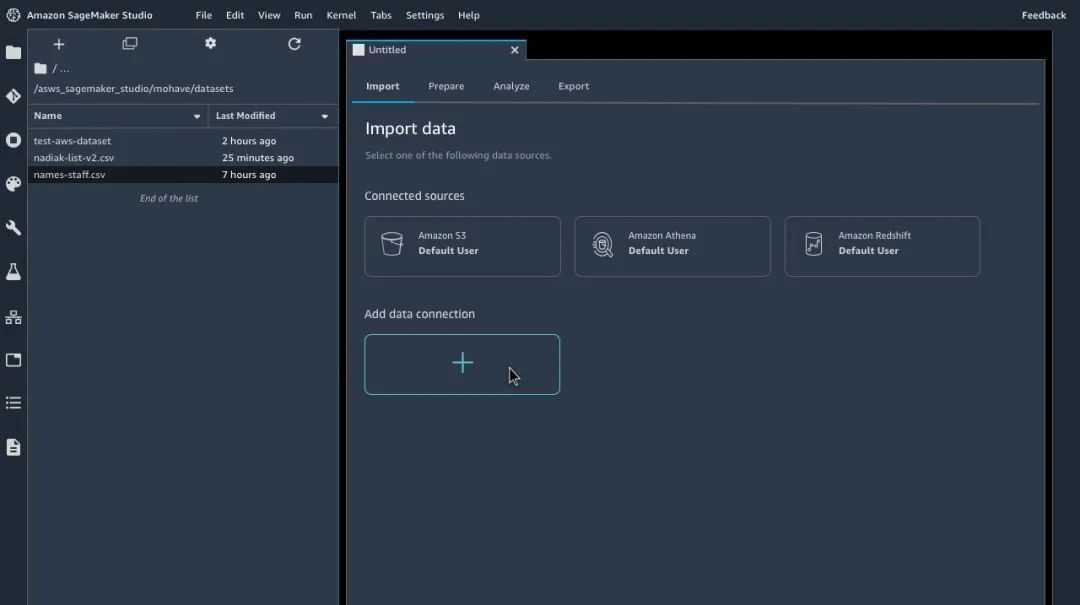This screenshot has height=605, width=1080.
Task: Click the Last Modified column header
Action: 273,116
